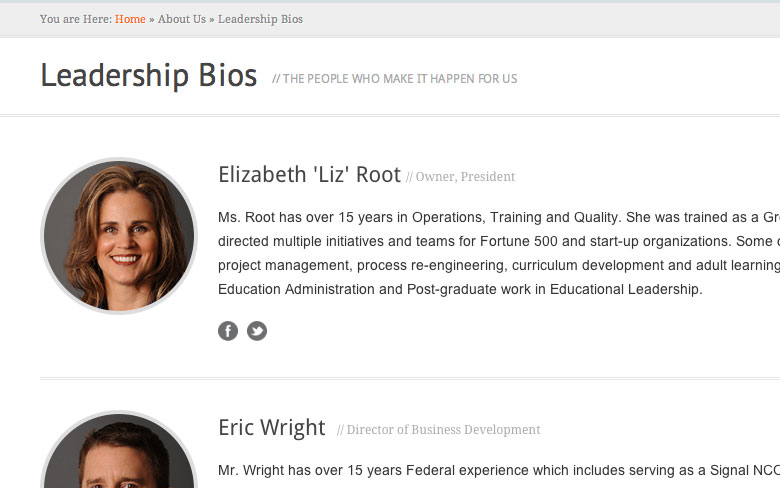780x488 pixels.
Task: Click 'Education Administration' line in Root's bio
Action: [x=460, y=289]
